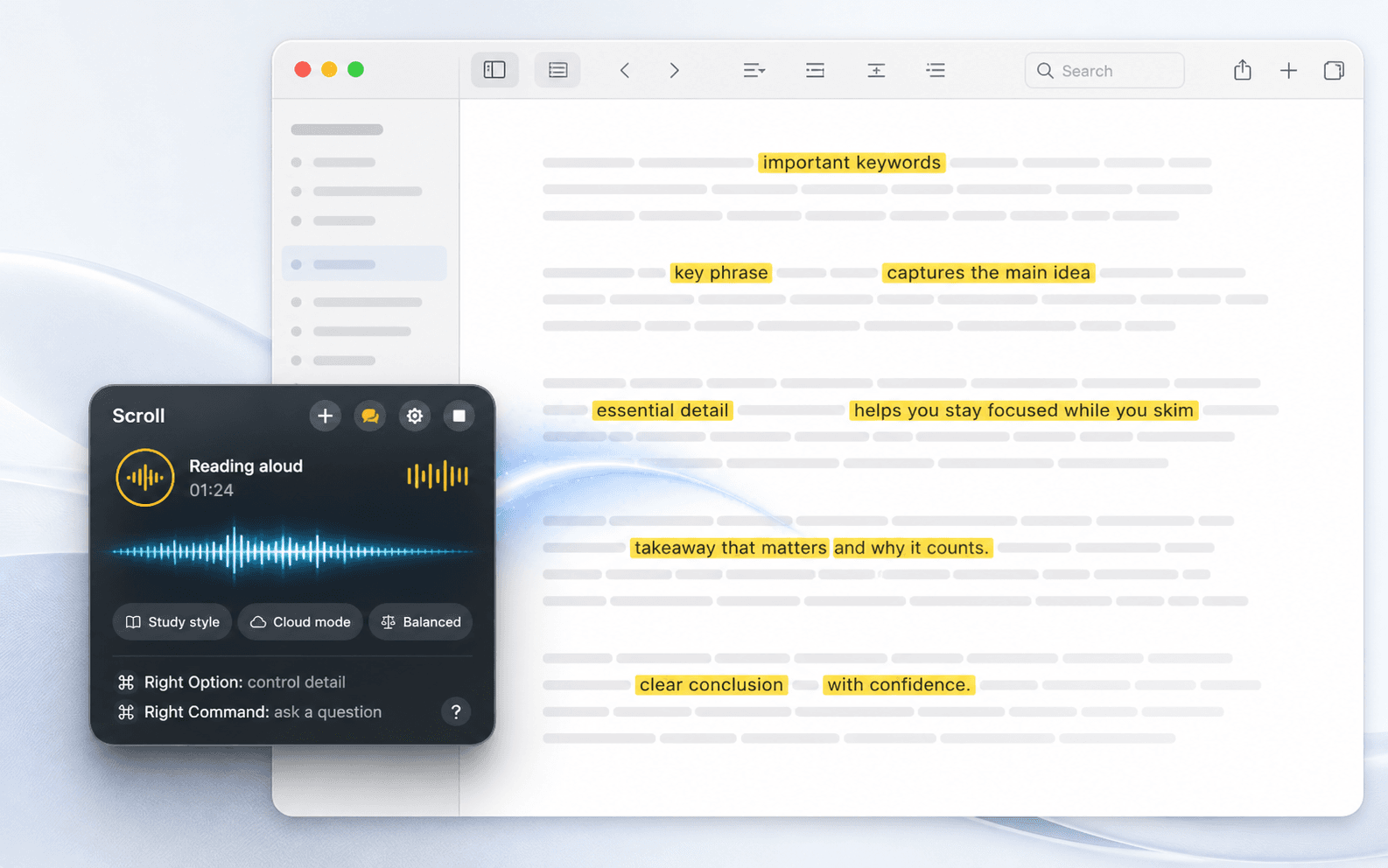
Task: Click the 01:24 elapsed time
Action: click(211, 490)
